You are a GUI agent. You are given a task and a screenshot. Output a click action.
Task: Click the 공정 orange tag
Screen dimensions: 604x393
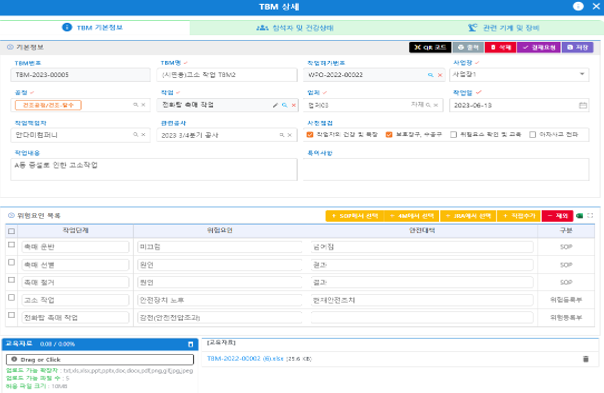48,105
